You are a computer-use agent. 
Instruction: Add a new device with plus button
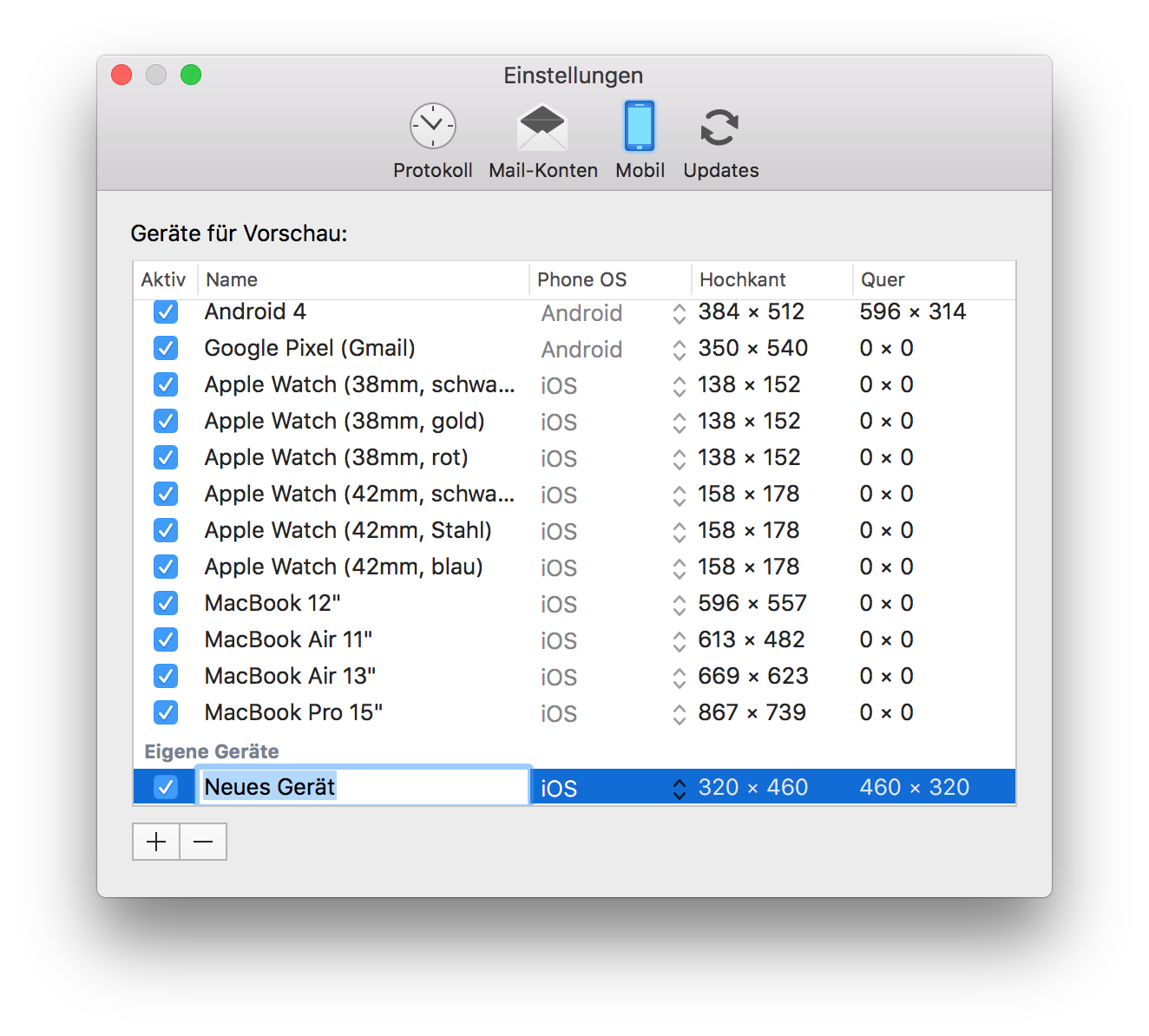coord(156,842)
